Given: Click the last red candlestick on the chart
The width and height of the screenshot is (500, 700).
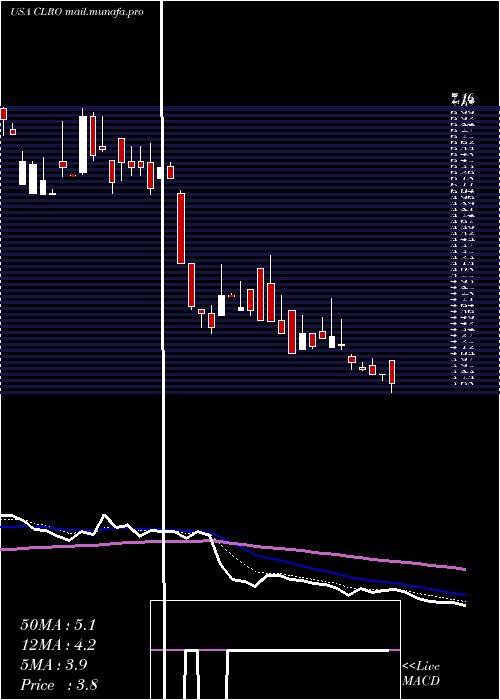Looking at the screenshot, I should [392, 372].
